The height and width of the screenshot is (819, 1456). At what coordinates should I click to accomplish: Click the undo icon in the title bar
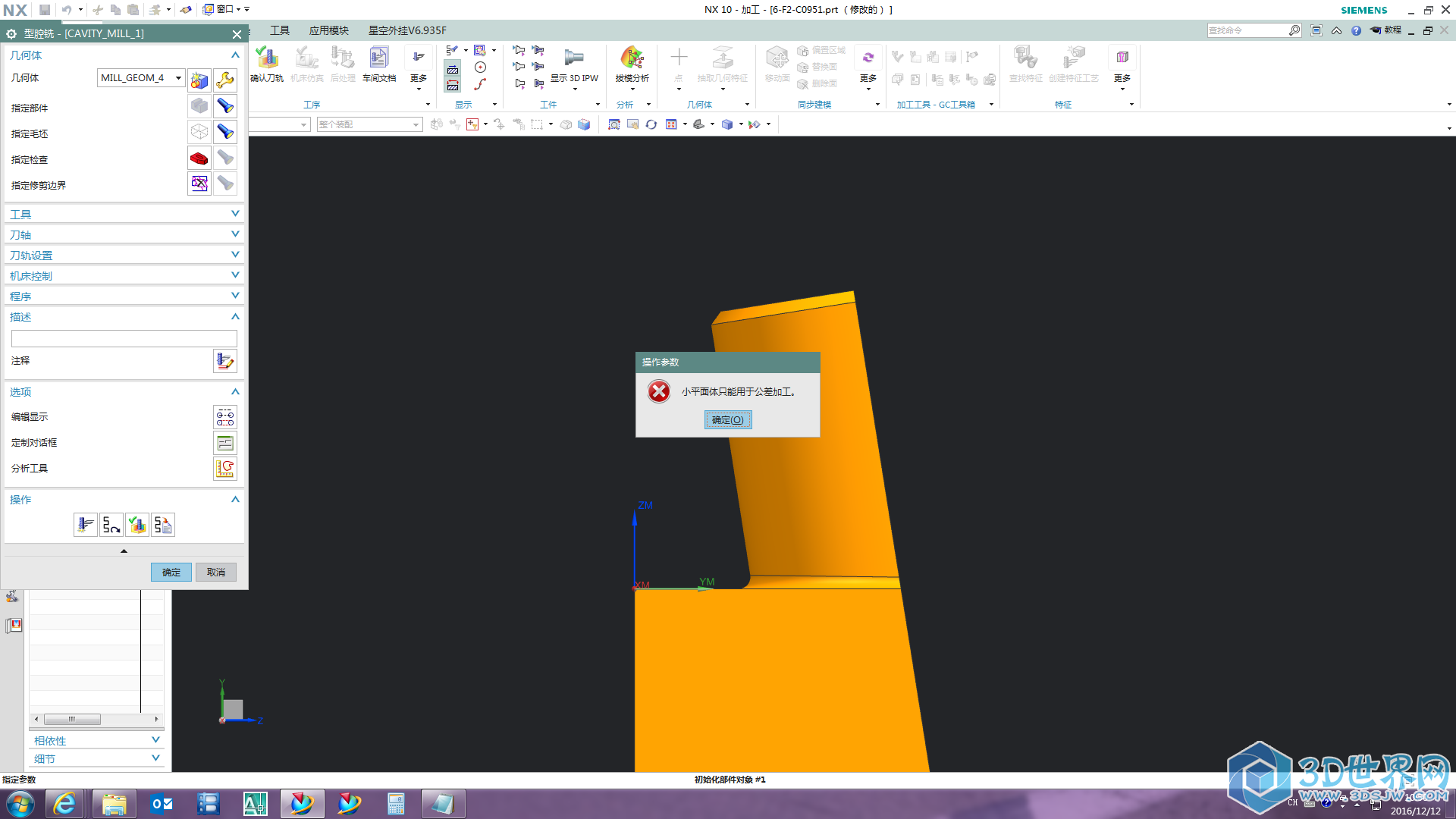[67, 10]
